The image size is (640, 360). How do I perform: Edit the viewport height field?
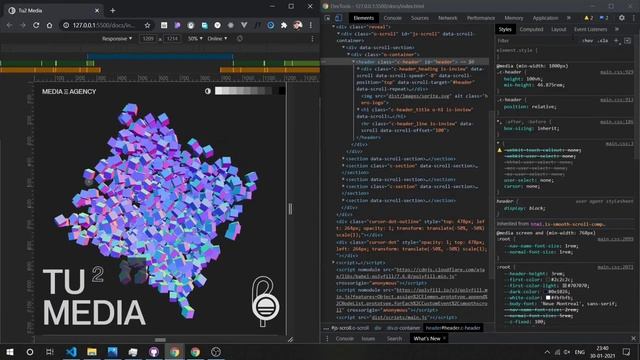[x=172, y=38]
